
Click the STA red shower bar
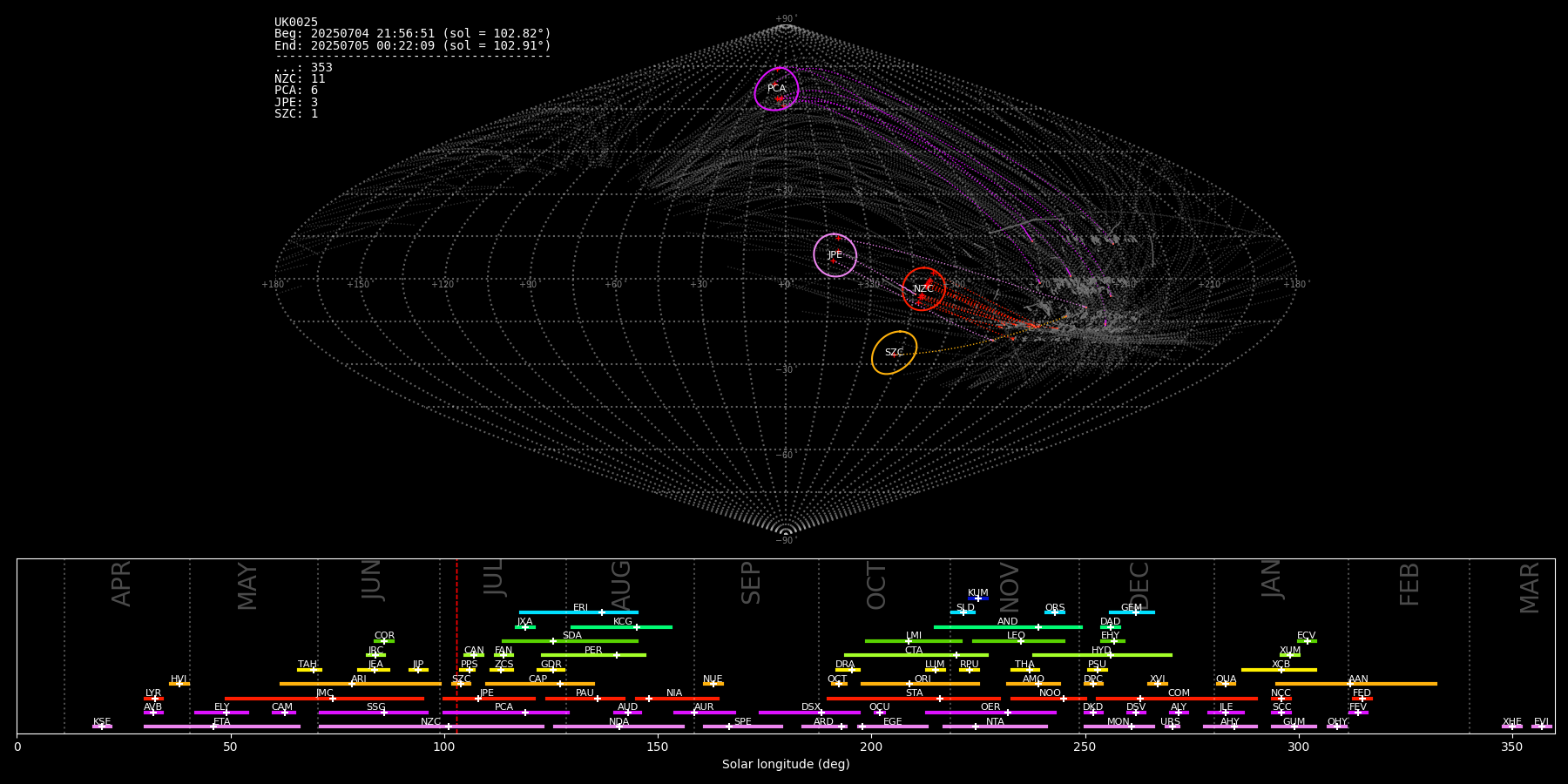click(914, 699)
